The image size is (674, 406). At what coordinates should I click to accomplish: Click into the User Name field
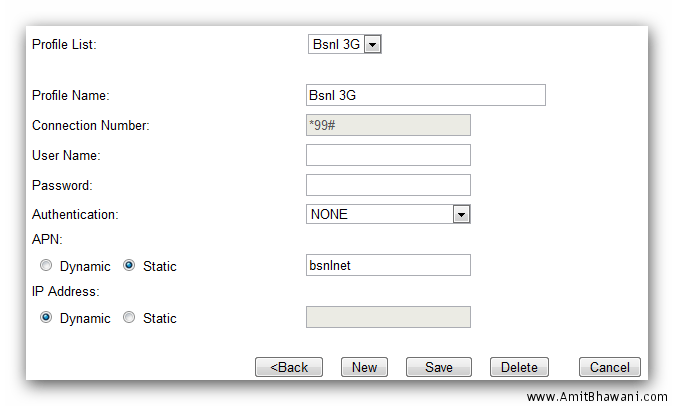tap(389, 155)
